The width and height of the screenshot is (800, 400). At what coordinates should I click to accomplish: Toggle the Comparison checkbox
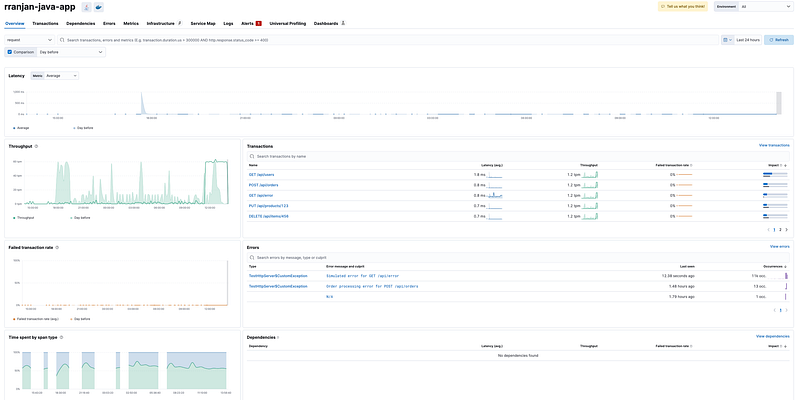coord(10,52)
